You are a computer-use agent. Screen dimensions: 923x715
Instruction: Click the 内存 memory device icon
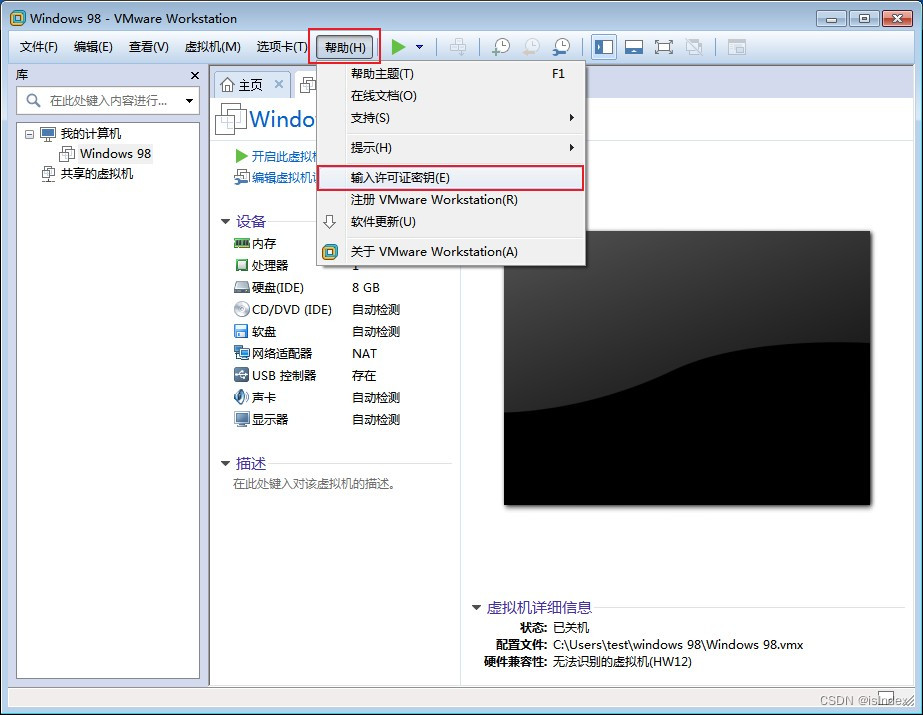[x=241, y=243]
